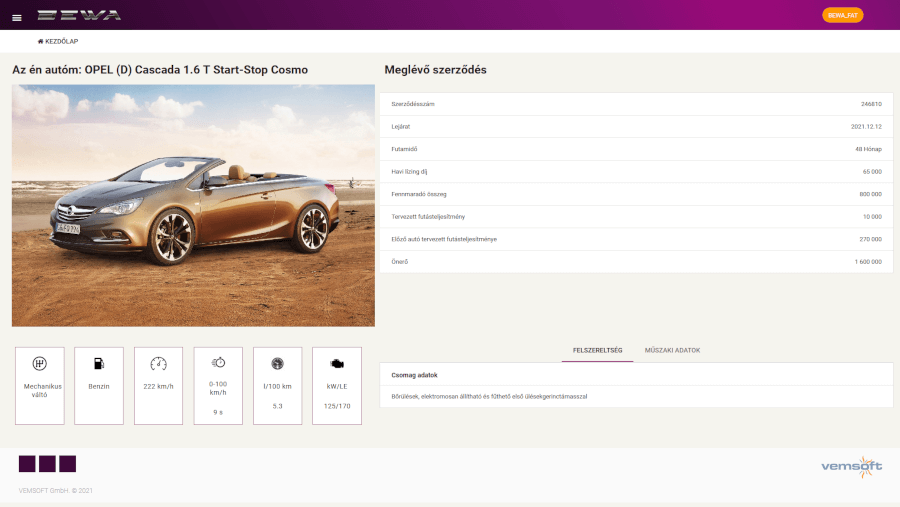Select contract number 246810

[871, 104]
